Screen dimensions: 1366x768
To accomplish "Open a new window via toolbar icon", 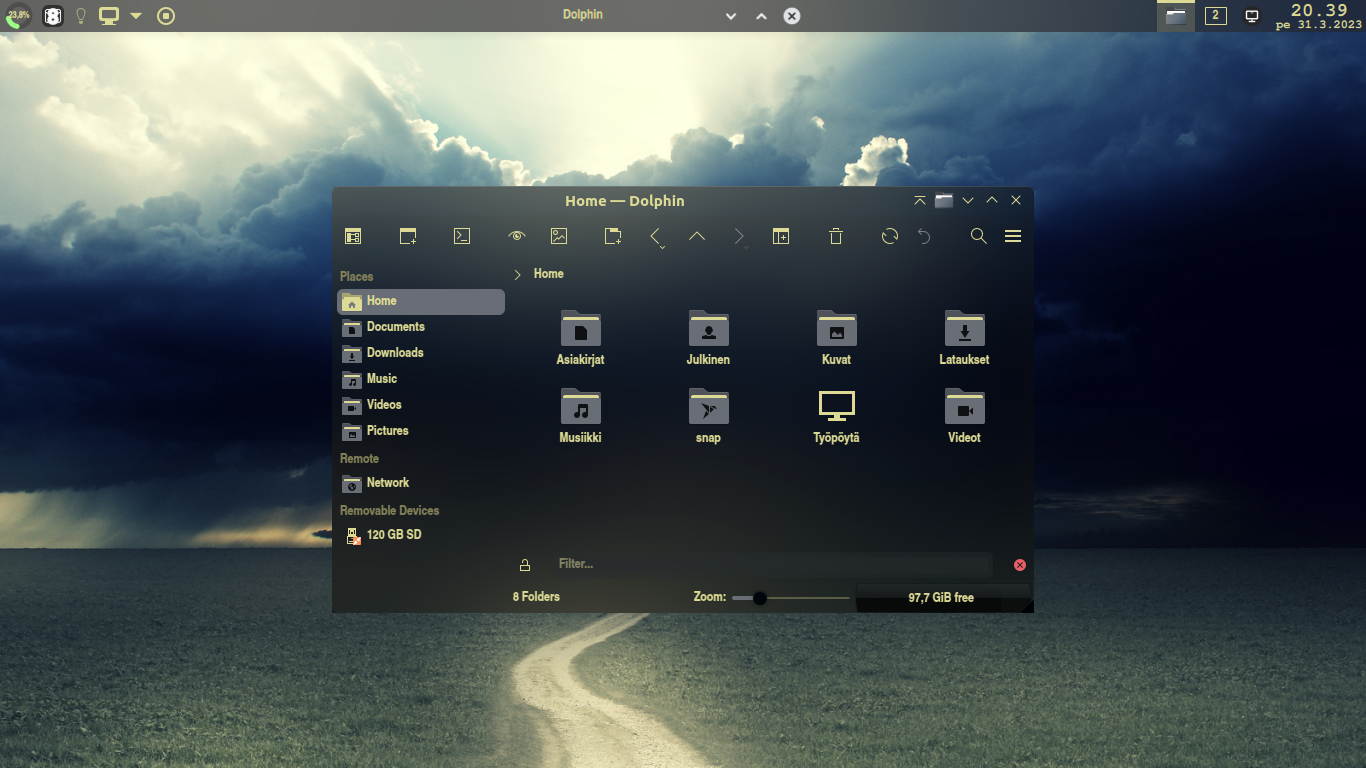I will tap(408, 236).
